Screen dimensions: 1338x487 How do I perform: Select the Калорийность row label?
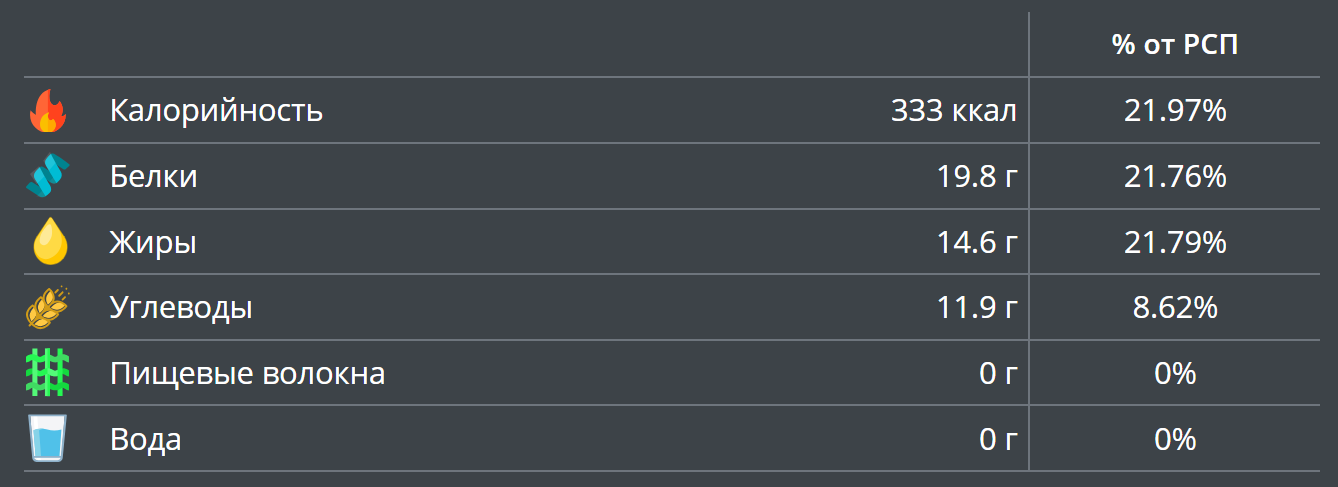[x=216, y=110]
